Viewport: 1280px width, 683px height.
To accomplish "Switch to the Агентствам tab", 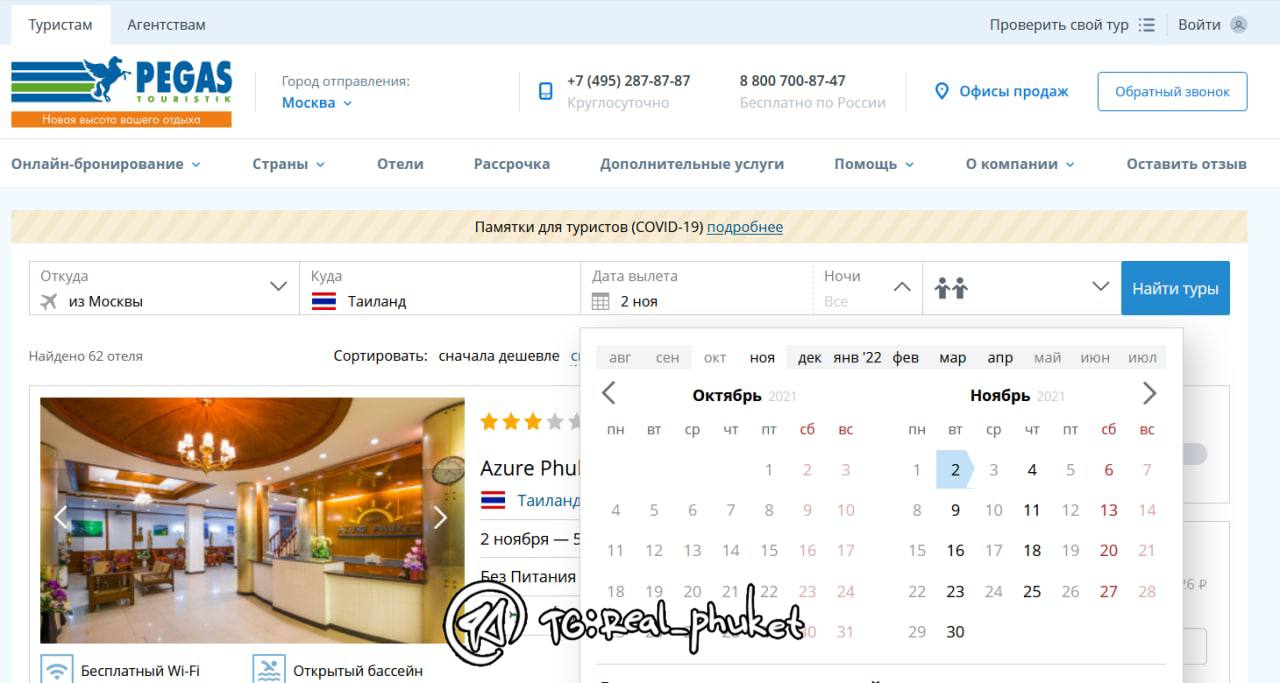I will click(x=166, y=25).
